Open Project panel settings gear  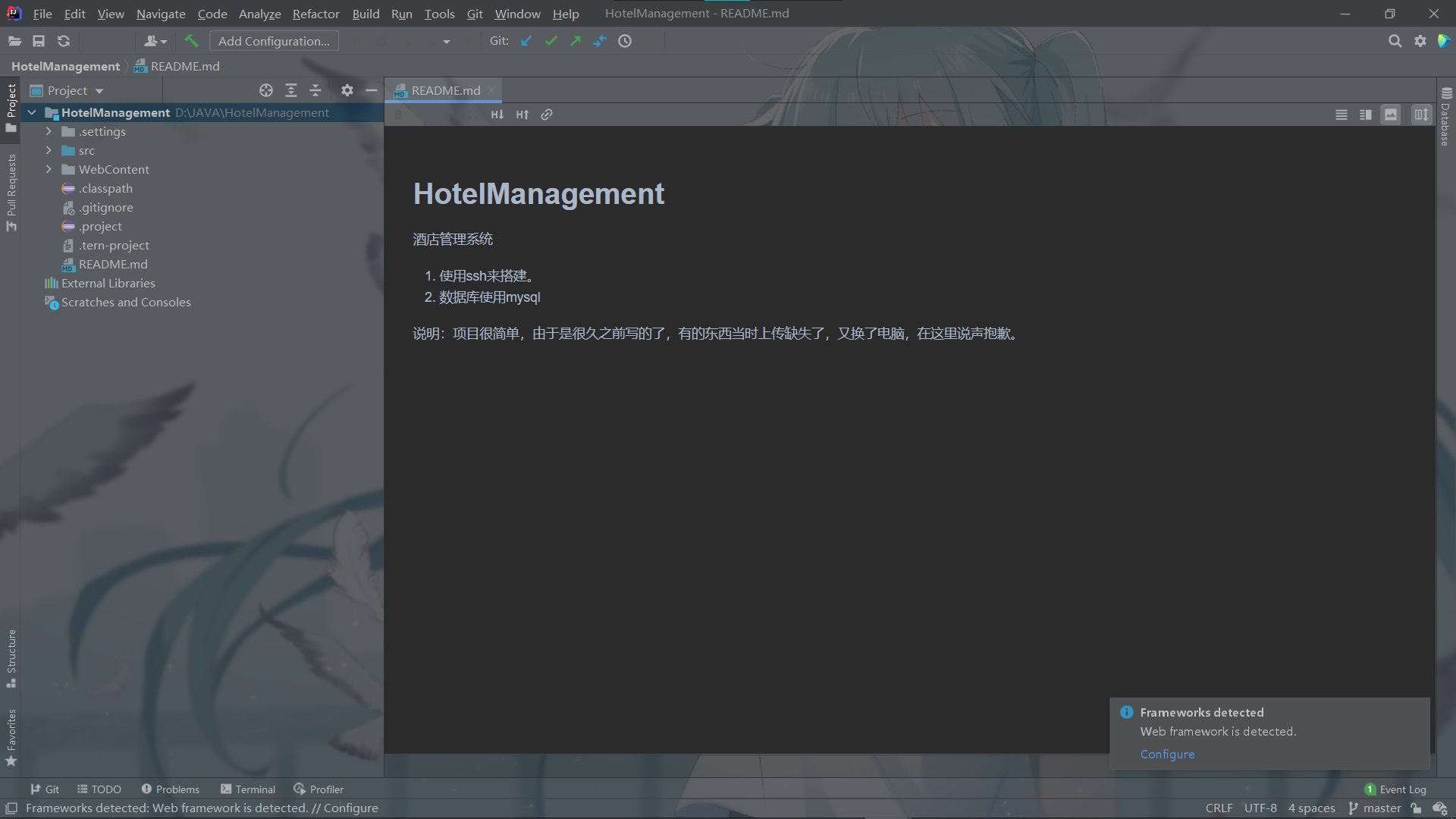(347, 90)
